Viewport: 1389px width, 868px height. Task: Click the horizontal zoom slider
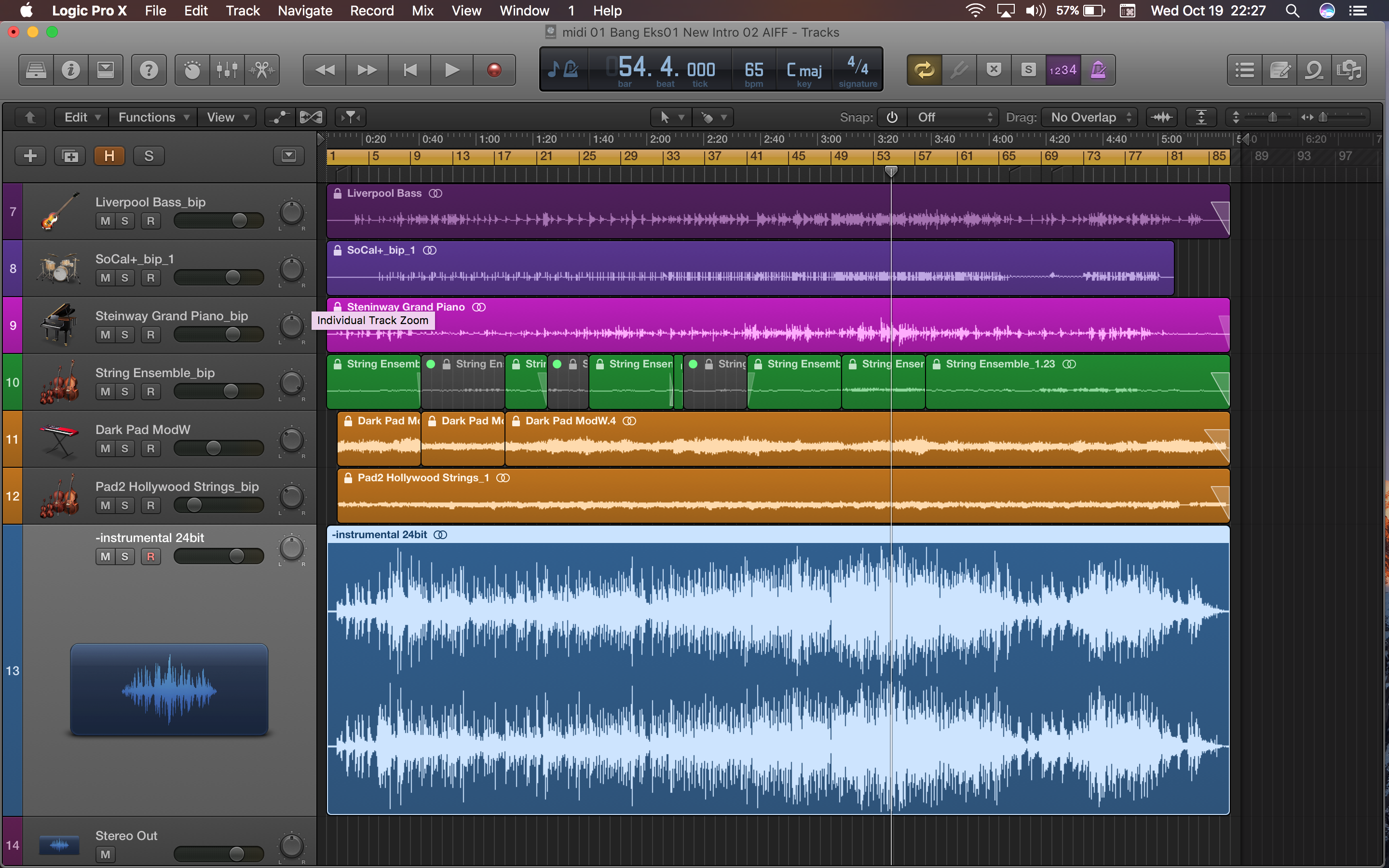1335,117
